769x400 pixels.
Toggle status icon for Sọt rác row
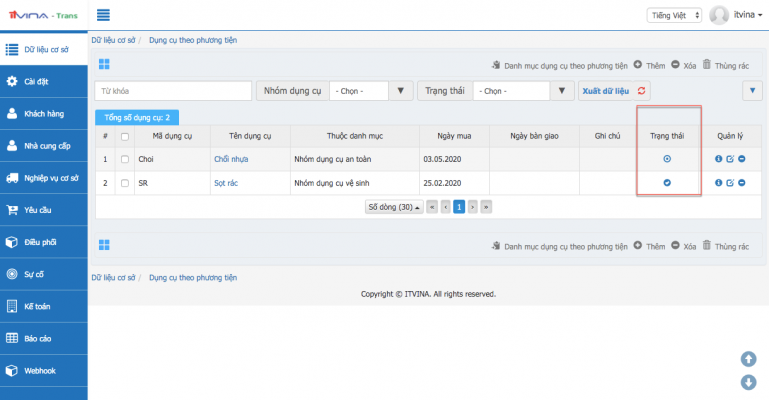[667, 183]
